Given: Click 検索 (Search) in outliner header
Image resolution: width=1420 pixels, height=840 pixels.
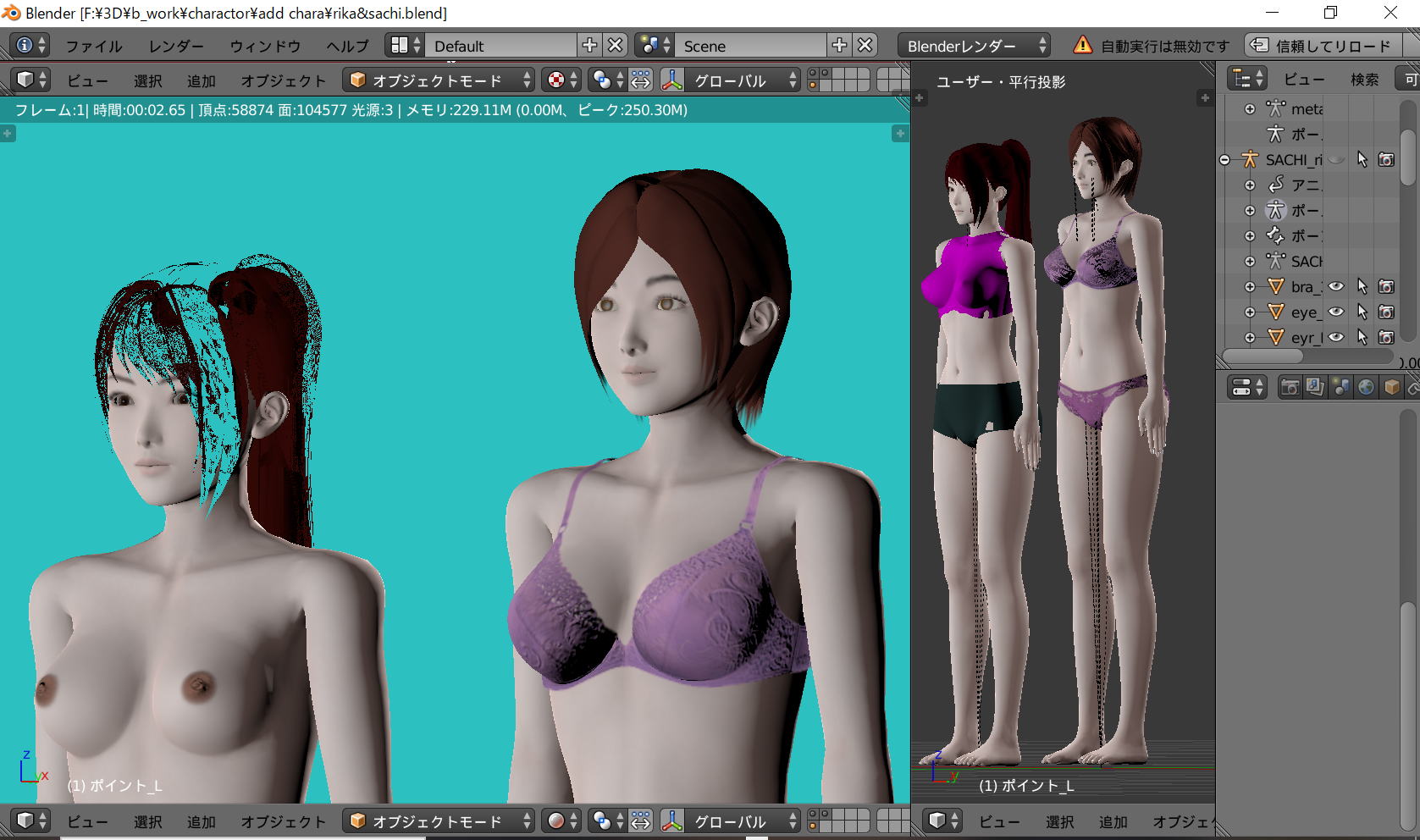Looking at the screenshot, I should click(1364, 80).
